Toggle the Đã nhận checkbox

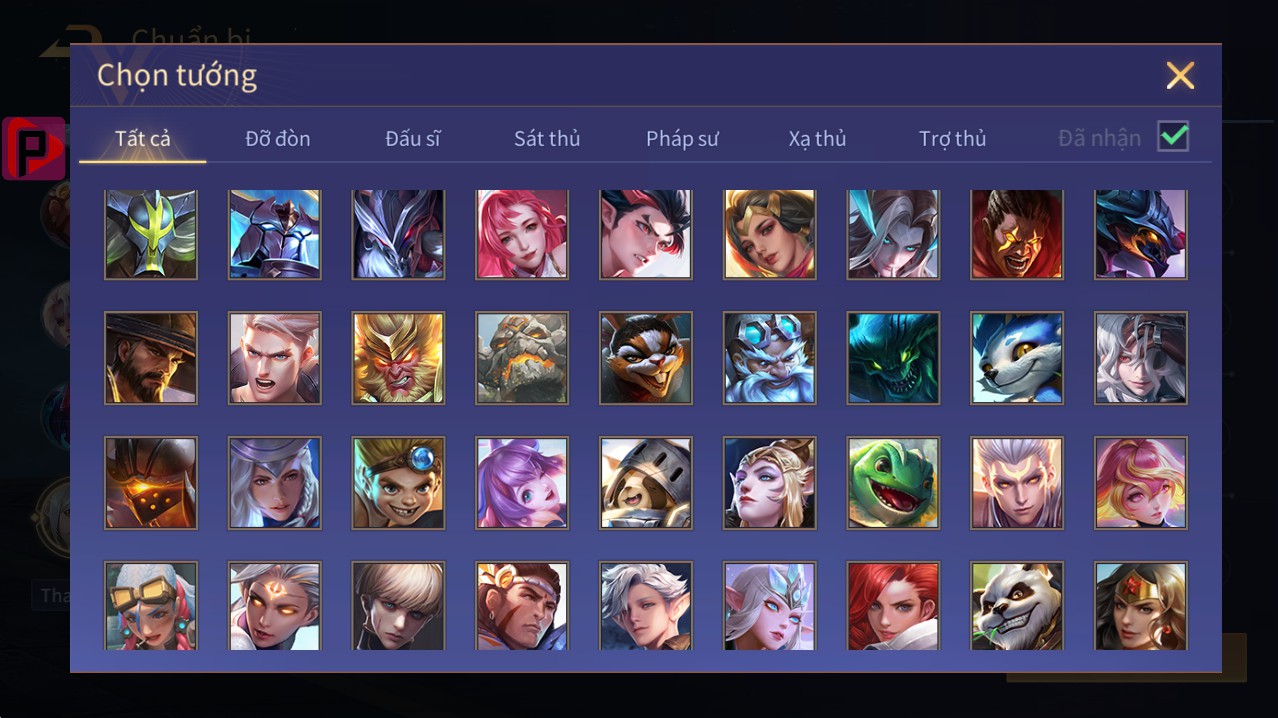(x=1173, y=136)
